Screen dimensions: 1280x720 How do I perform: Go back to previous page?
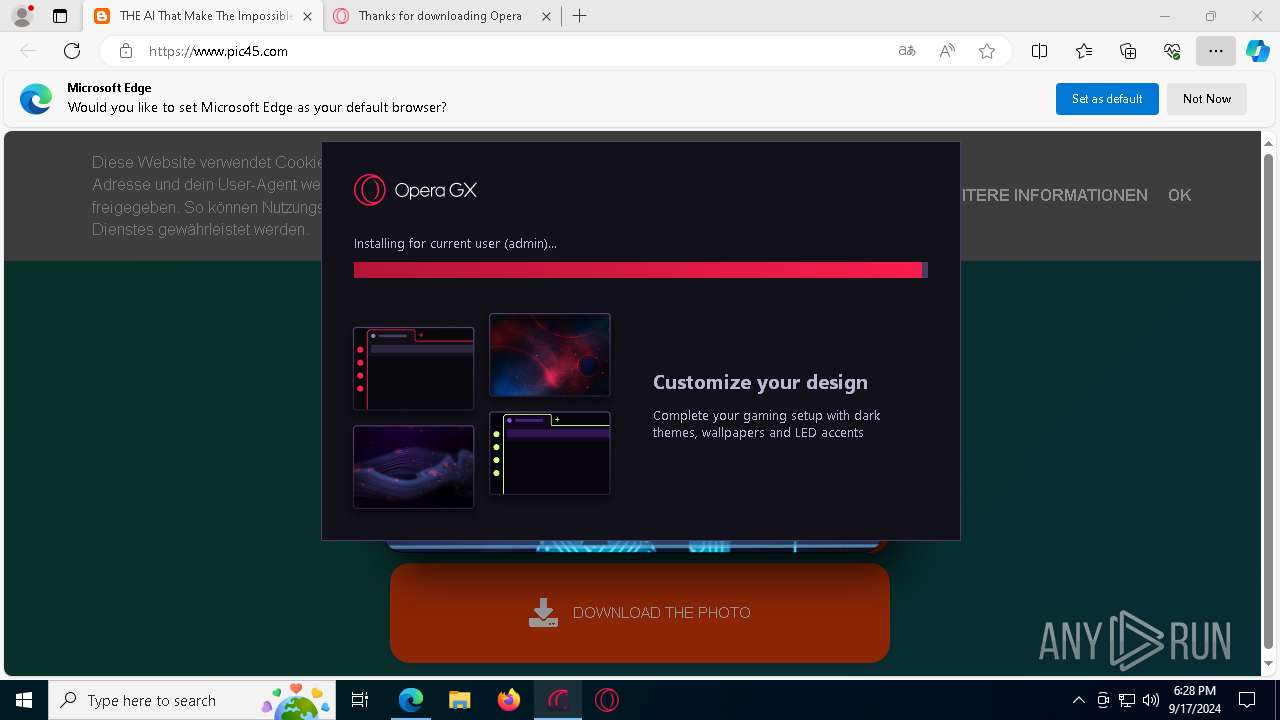click(28, 51)
